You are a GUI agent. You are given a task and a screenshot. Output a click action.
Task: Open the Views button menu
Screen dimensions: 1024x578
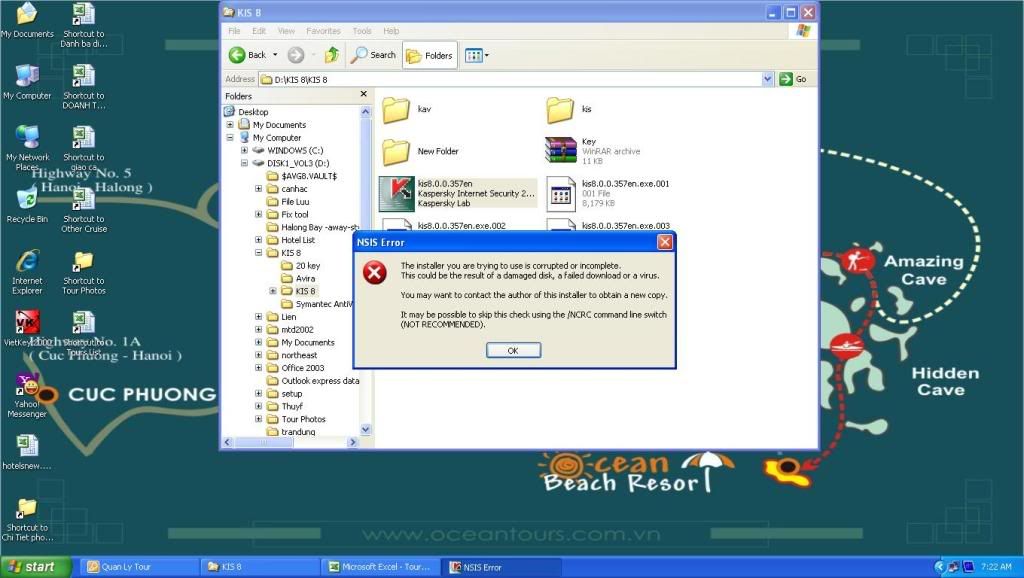[477, 56]
